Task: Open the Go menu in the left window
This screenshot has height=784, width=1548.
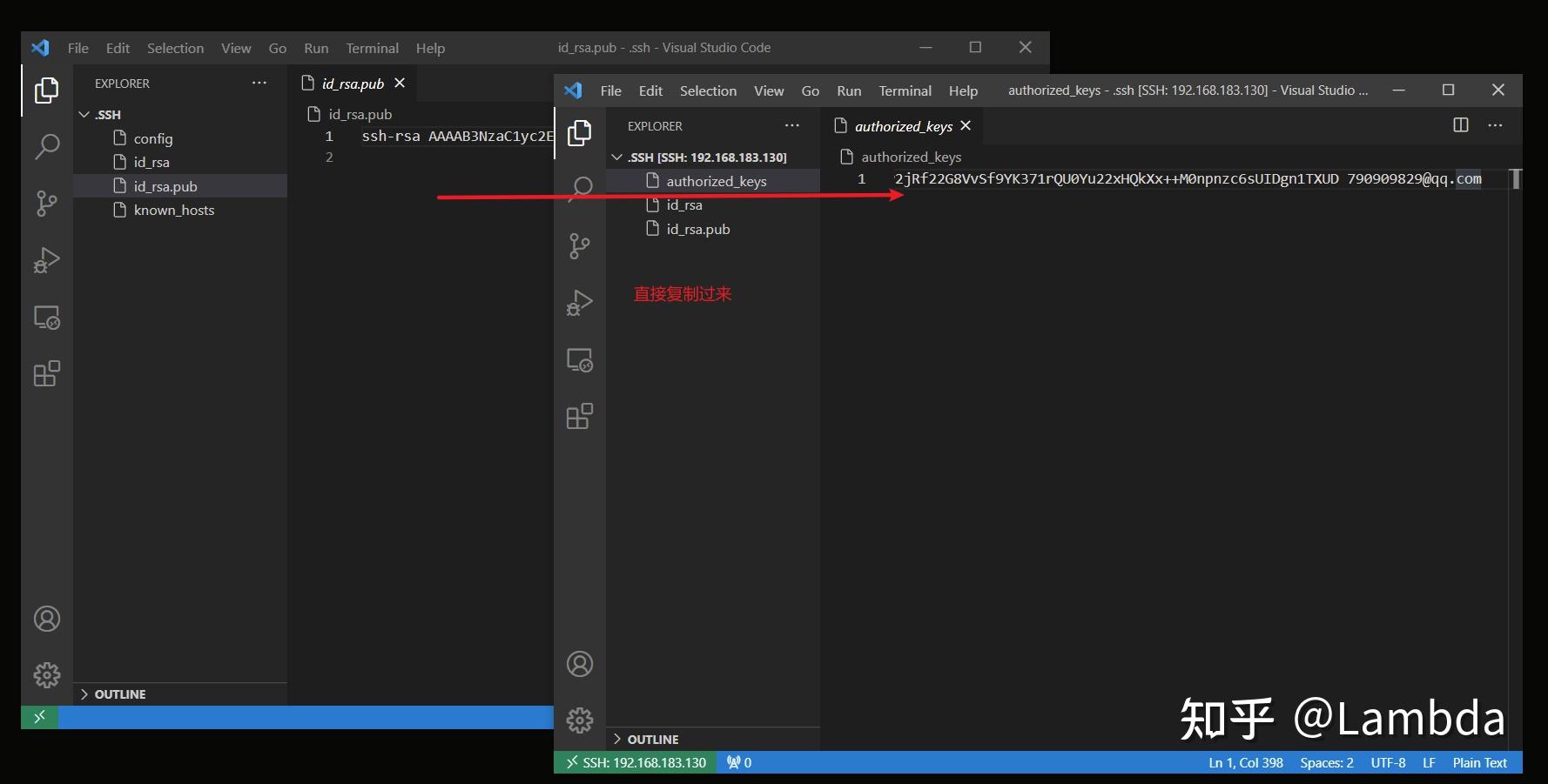Action: tap(277, 48)
